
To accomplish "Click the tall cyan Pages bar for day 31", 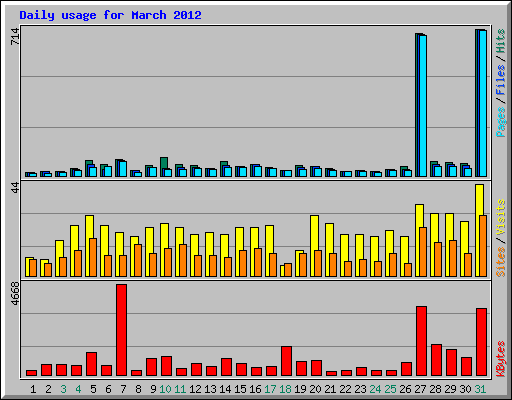I will click(x=483, y=103).
